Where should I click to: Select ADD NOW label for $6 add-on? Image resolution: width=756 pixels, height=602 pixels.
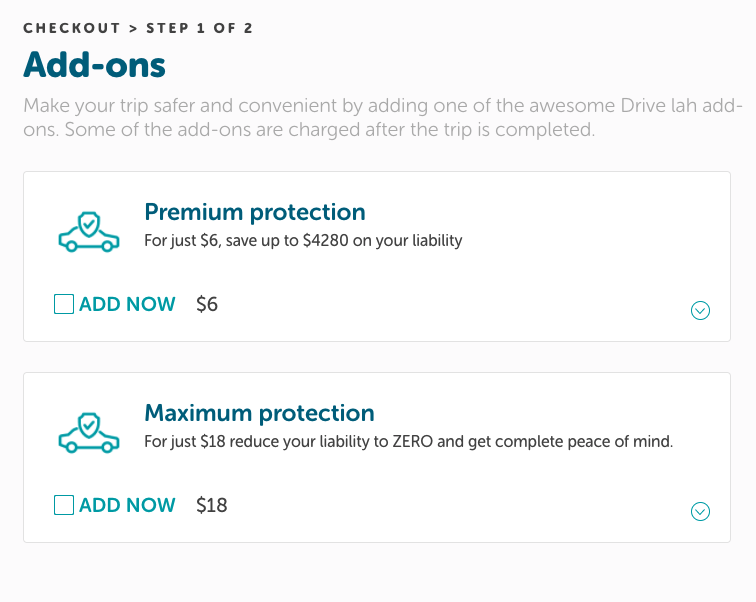pyautogui.click(x=127, y=304)
